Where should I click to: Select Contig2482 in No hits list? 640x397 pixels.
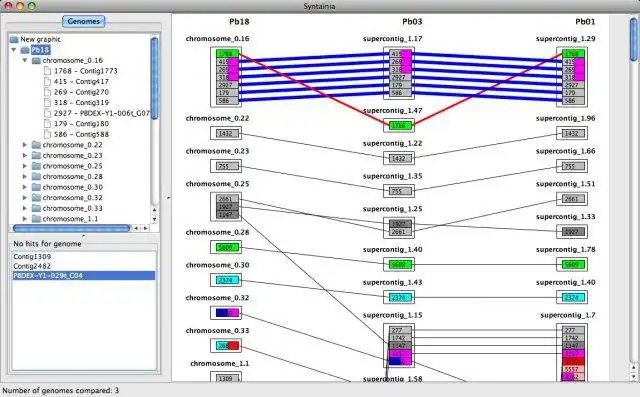tap(32, 266)
